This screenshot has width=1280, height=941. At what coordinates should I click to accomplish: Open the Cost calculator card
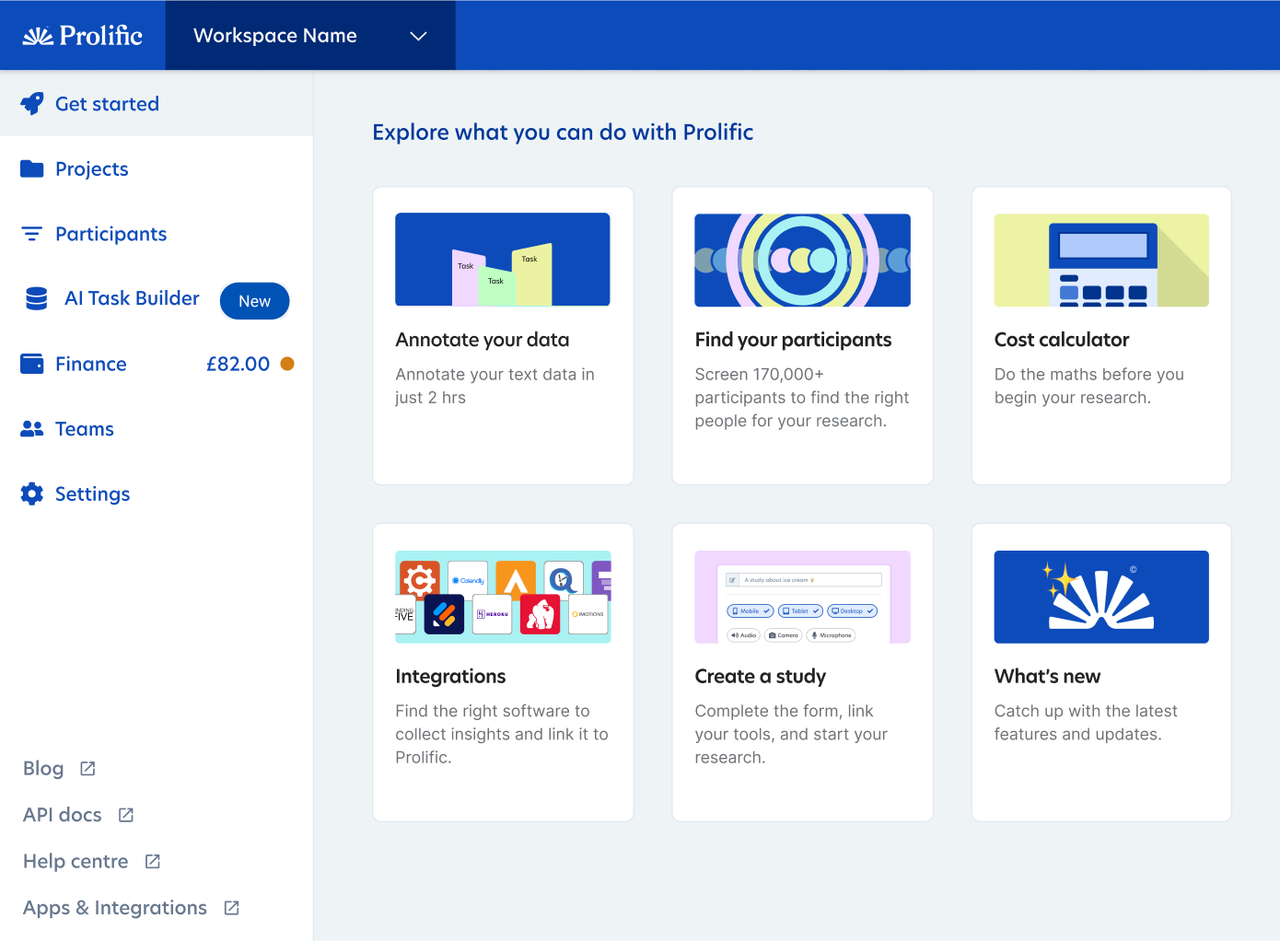click(1101, 335)
